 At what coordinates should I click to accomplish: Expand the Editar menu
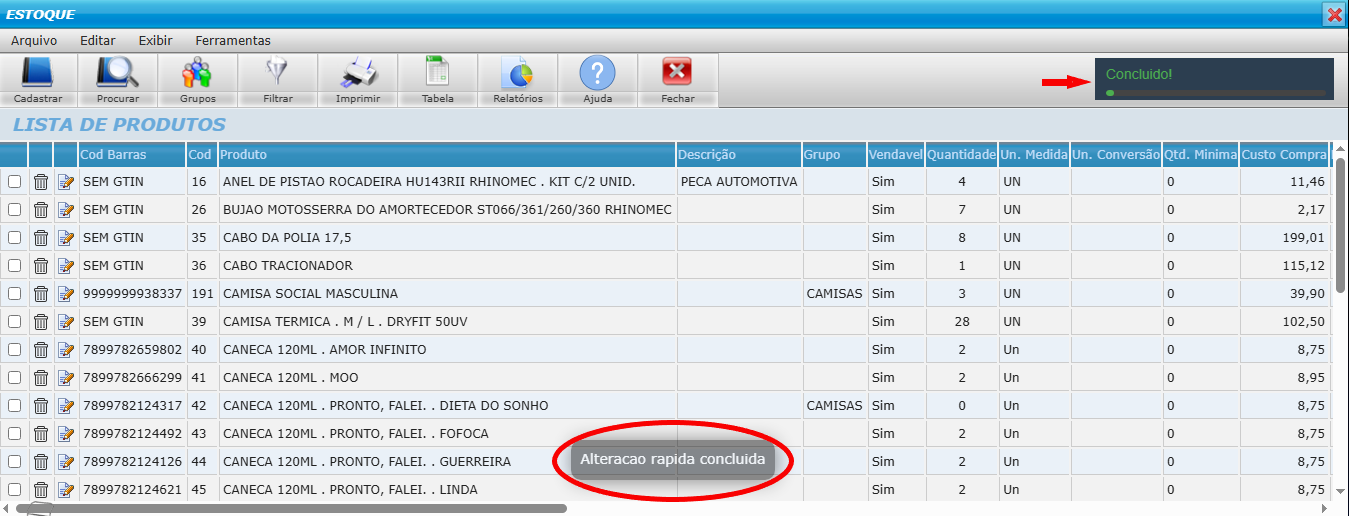(98, 41)
